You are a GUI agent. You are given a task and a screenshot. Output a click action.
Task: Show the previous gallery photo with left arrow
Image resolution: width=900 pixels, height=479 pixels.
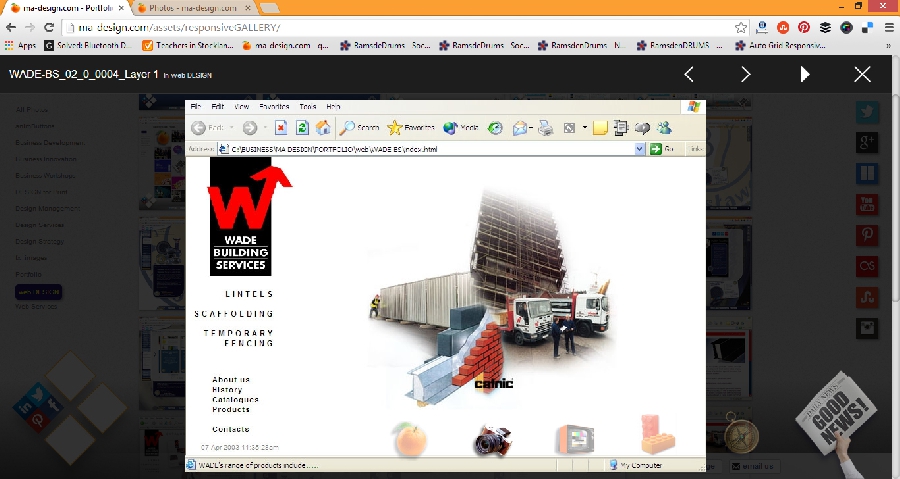[x=689, y=74]
